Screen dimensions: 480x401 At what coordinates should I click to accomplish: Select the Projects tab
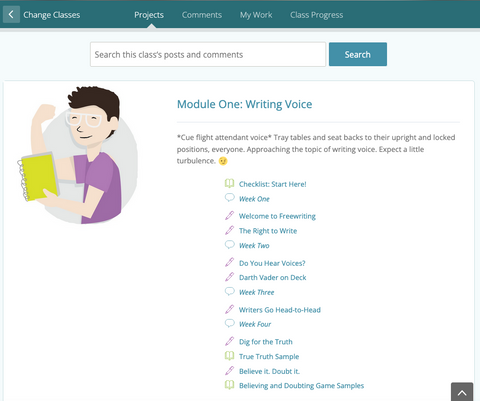click(149, 15)
